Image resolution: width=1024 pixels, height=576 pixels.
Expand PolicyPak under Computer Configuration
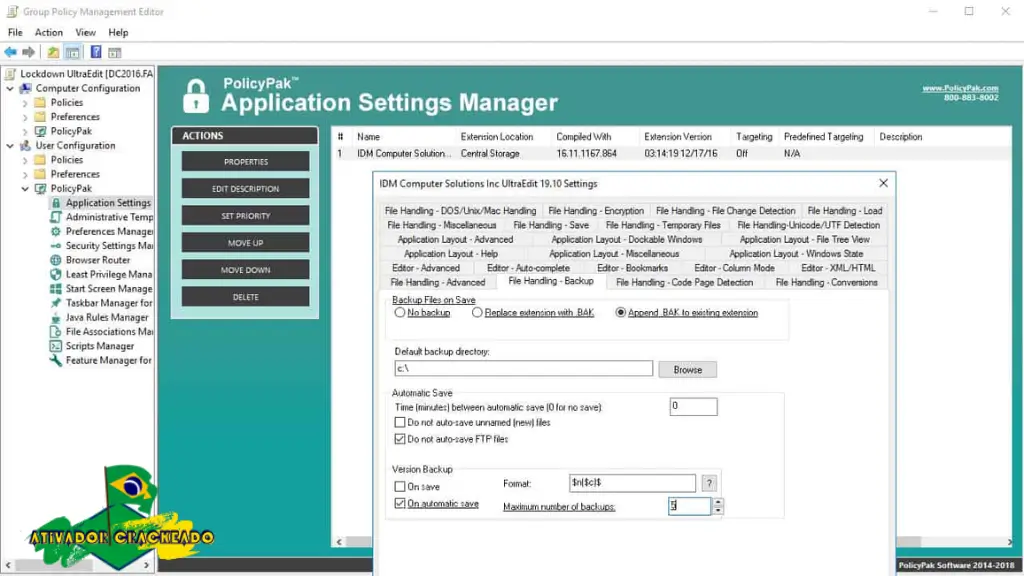25,131
